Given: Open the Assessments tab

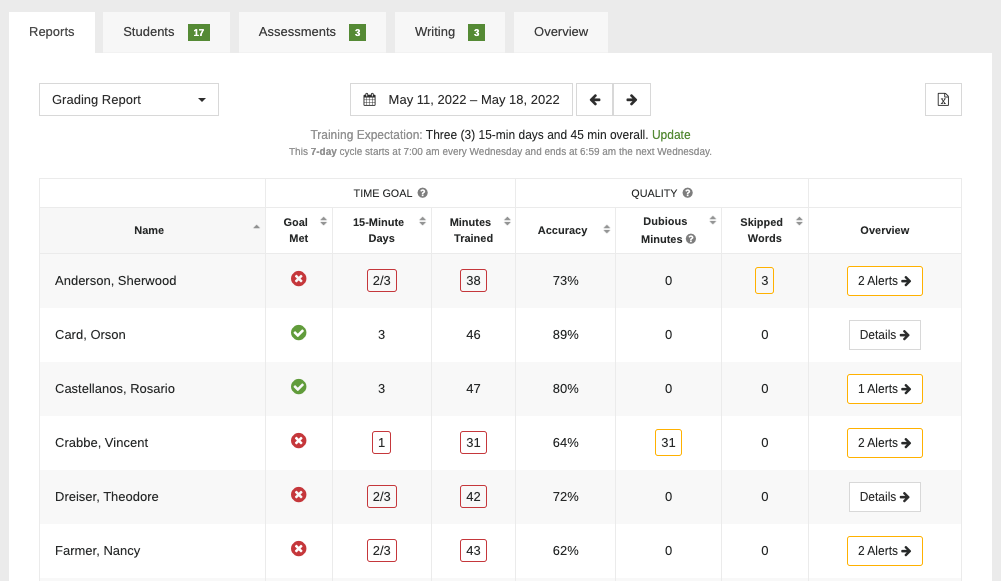Looking at the screenshot, I should tap(309, 32).
